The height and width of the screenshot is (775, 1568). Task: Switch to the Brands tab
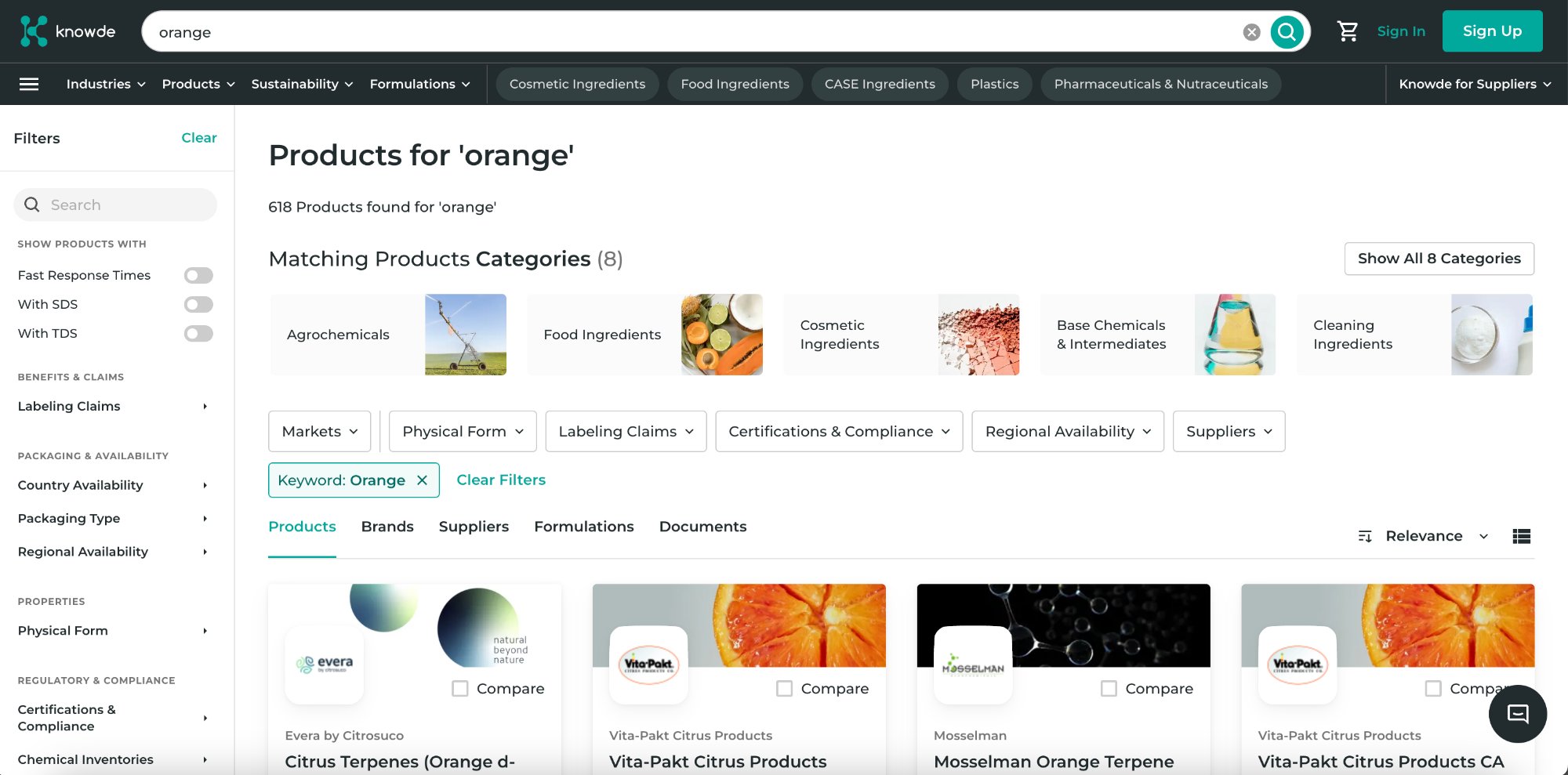click(x=387, y=527)
